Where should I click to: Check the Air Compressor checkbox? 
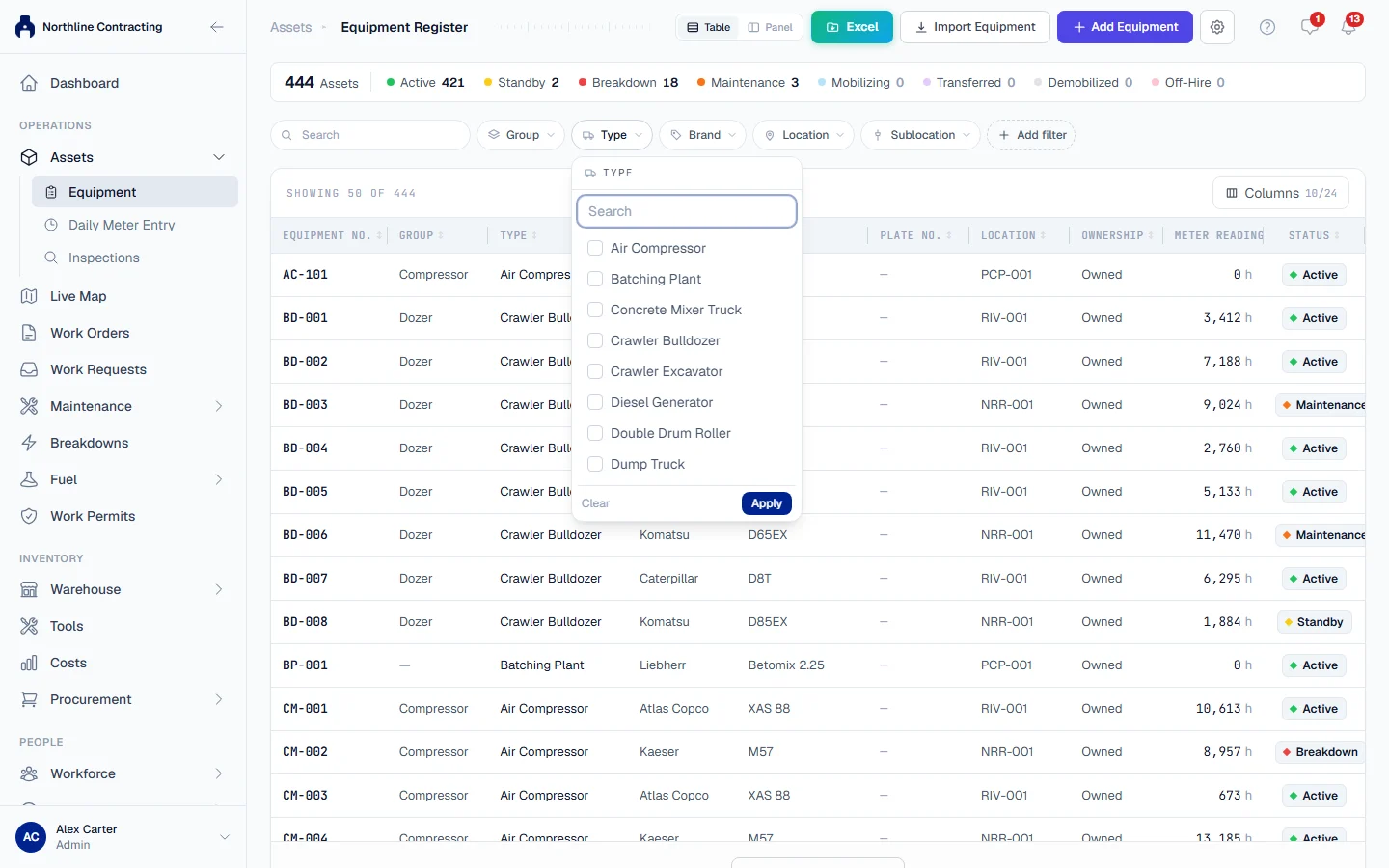pos(595,248)
